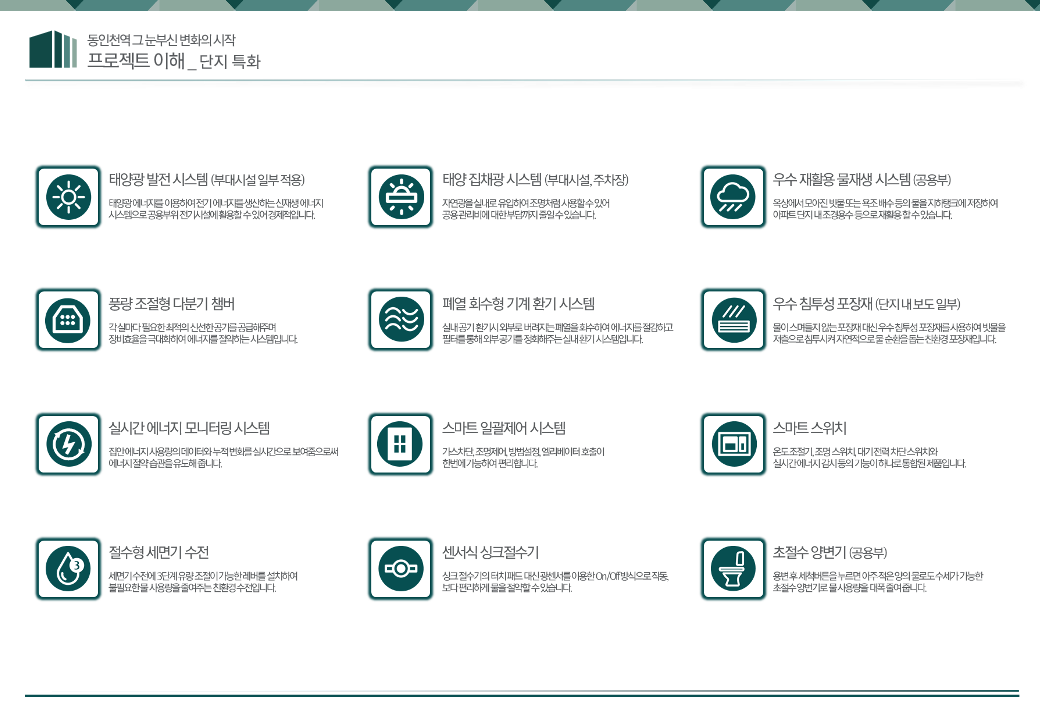Select the rainwater permeable pavement icon
The width and height of the screenshot is (1040, 720).
(x=733, y=319)
